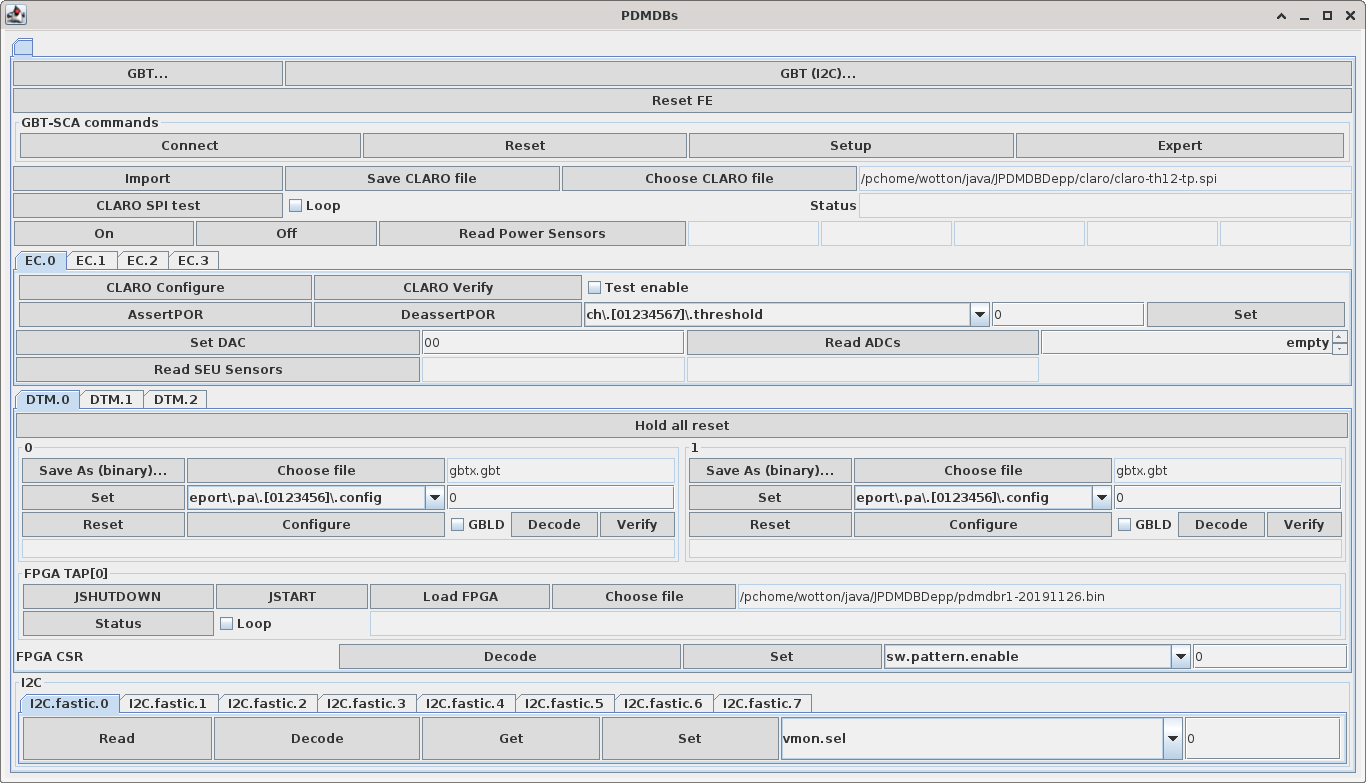Click the Set DAC value field showing 00
The image size is (1366, 783).
coord(552,343)
